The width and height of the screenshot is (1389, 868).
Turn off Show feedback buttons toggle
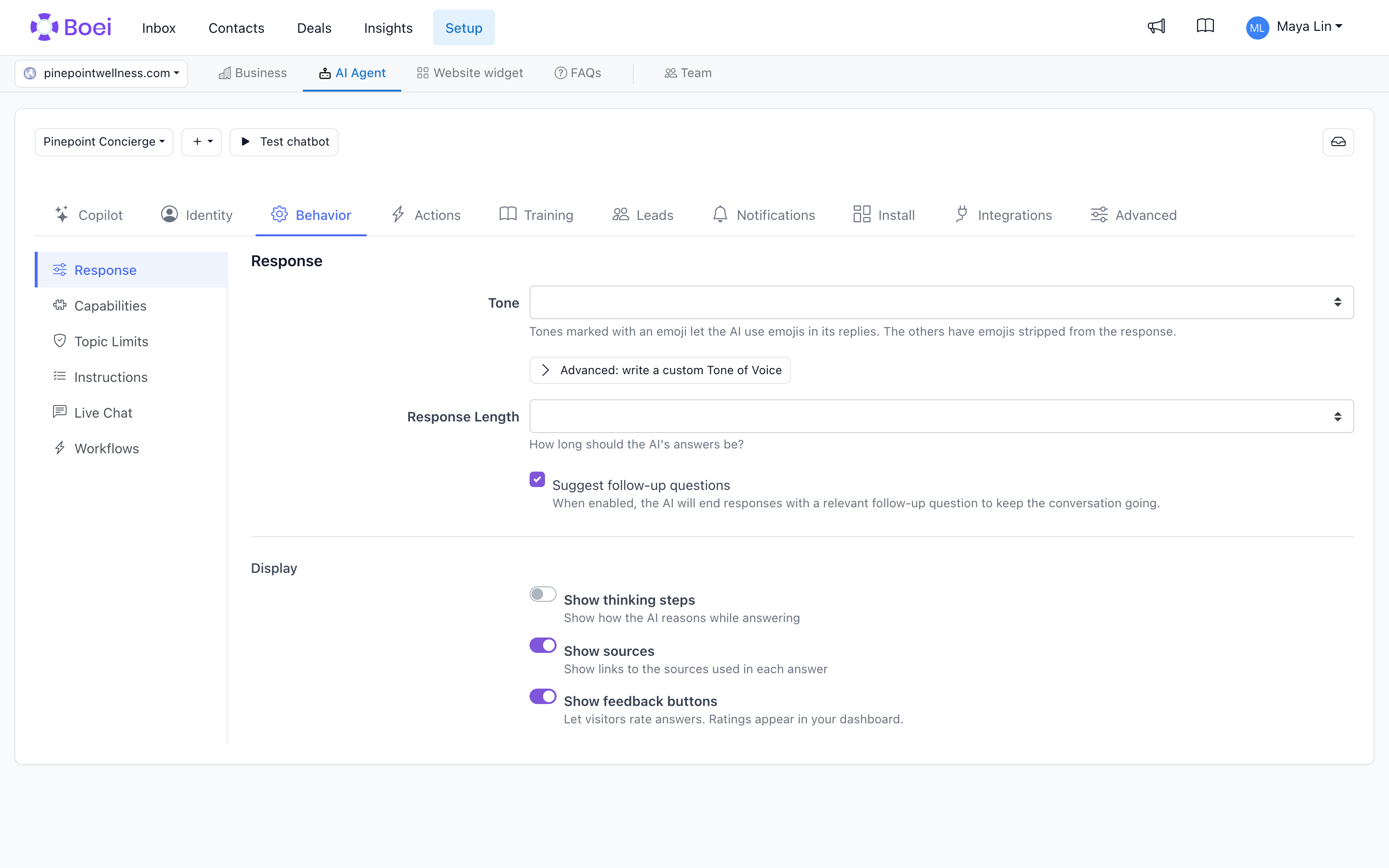tap(543, 696)
